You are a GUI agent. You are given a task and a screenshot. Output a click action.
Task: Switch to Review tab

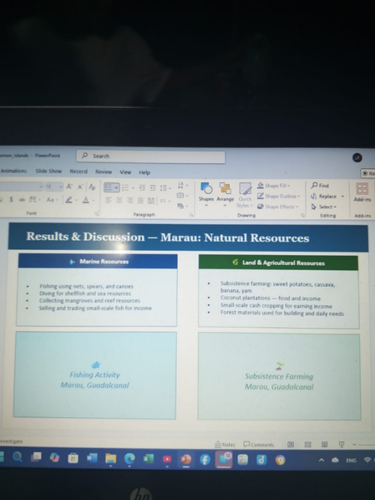coord(103,172)
